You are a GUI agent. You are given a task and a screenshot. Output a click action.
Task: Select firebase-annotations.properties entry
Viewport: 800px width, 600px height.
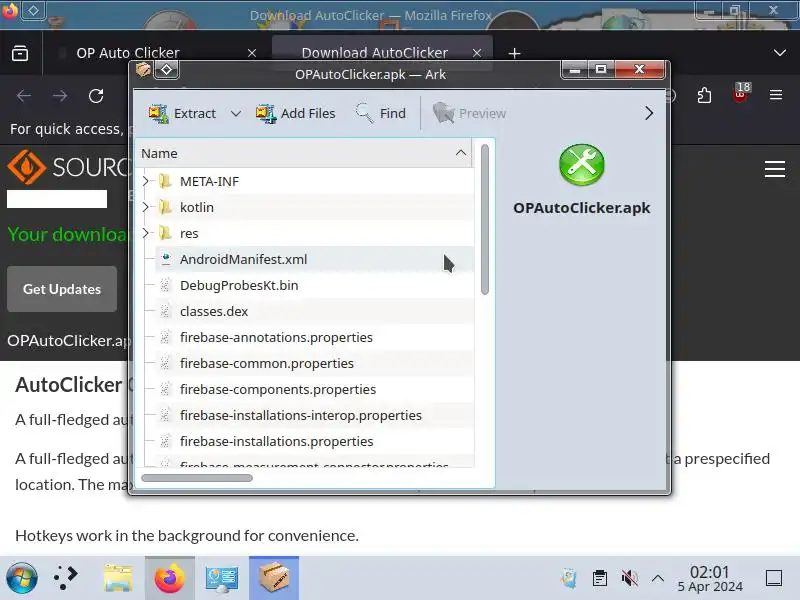click(276, 337)
